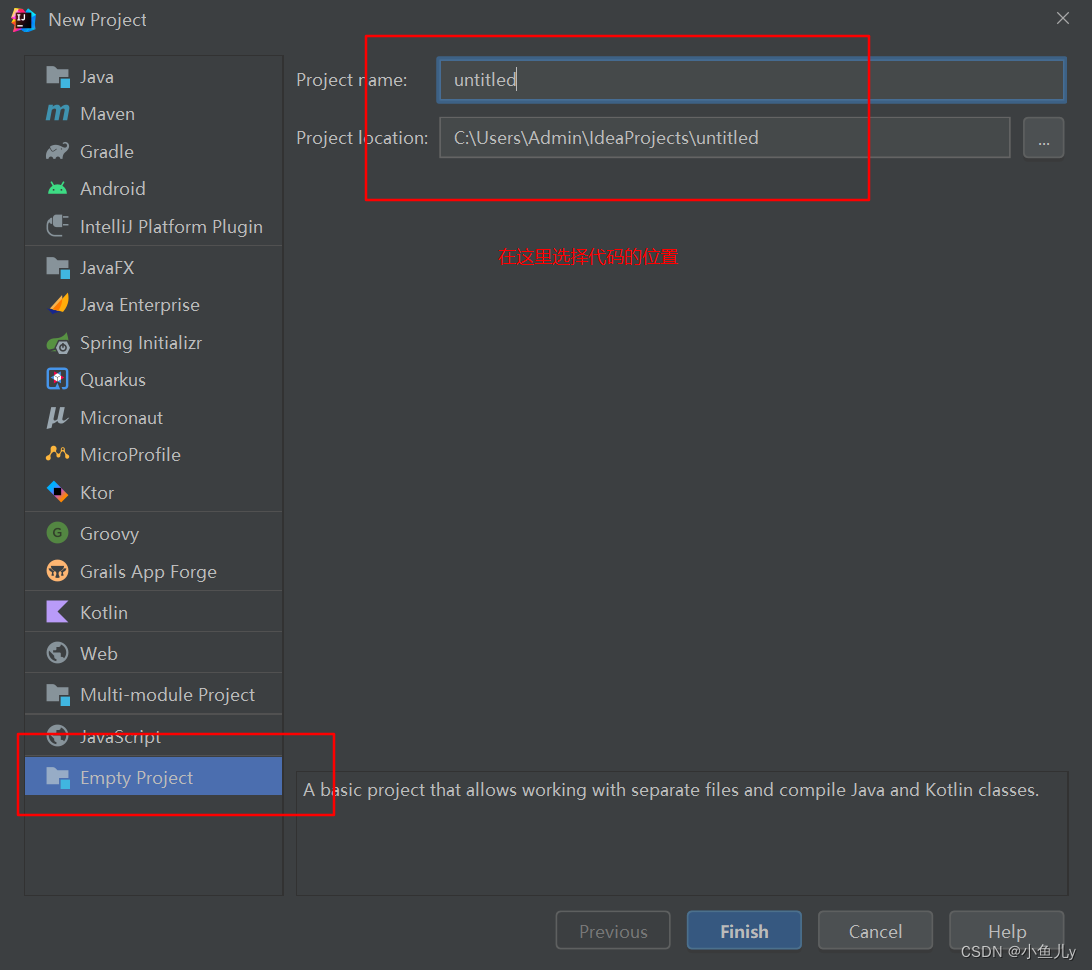Select the Groovy label
The width and height of the screenshot is (1092, 970).
point(109,534)
